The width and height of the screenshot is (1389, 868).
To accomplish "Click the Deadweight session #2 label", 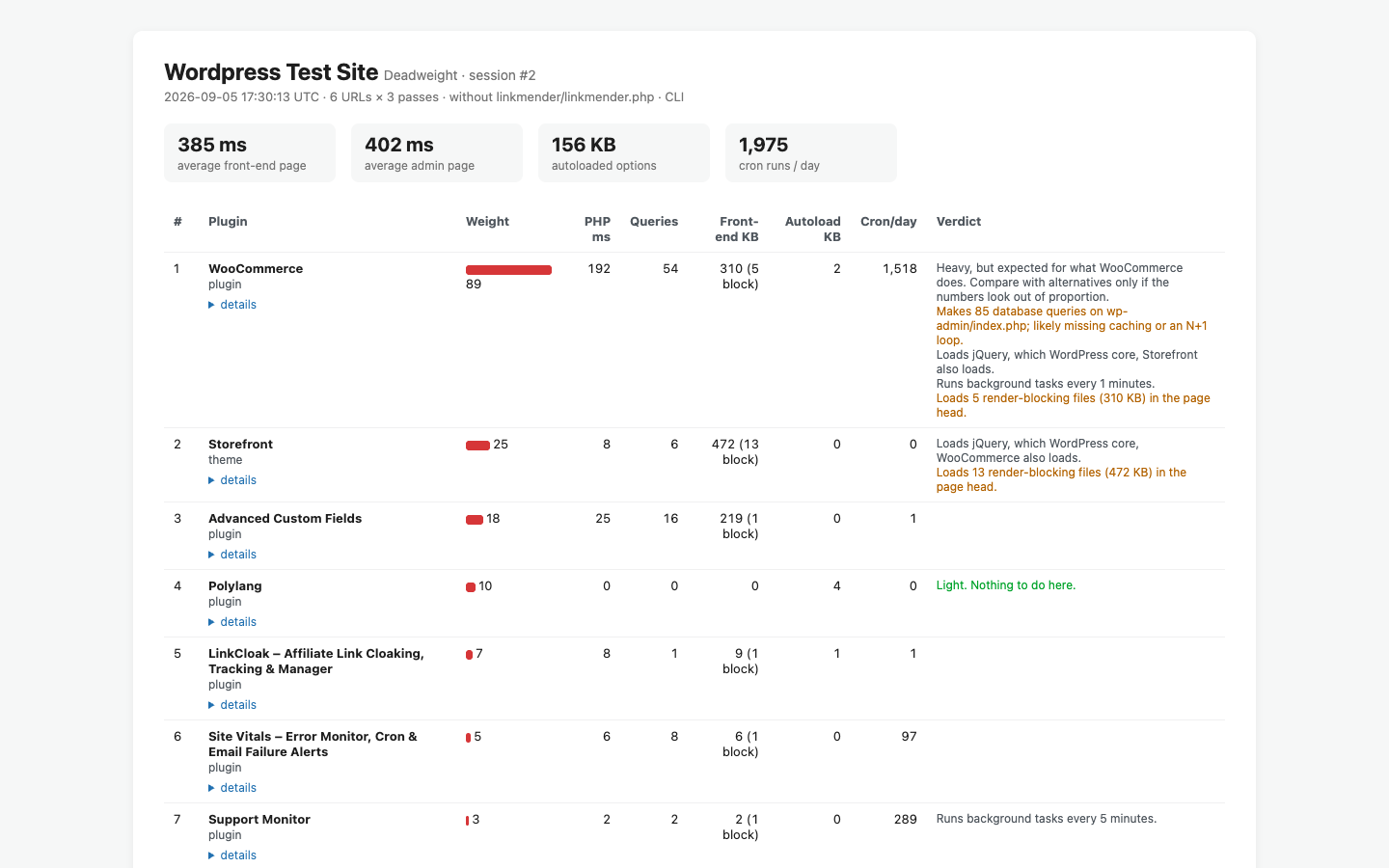I will [x=460, y=75].
